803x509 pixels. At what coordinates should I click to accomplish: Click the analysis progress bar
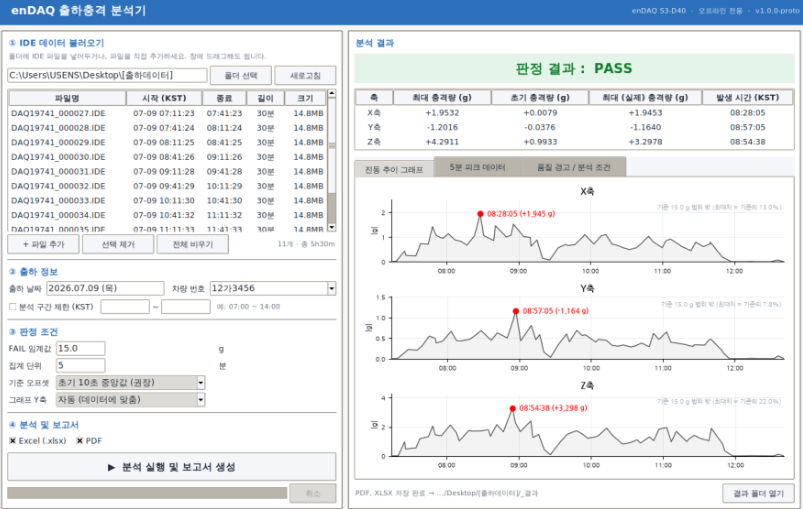click(147, 493)
